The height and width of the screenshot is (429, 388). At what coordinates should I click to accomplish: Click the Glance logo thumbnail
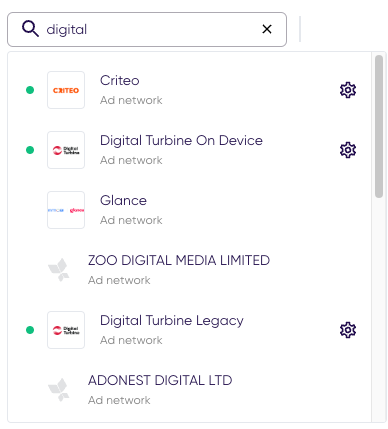click(66, 210)
